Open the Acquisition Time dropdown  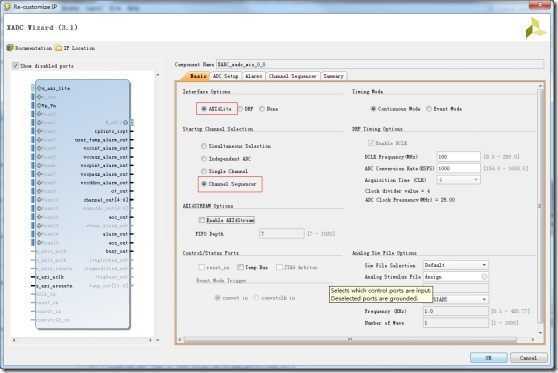pyautogui.click(x=458, y=180)
